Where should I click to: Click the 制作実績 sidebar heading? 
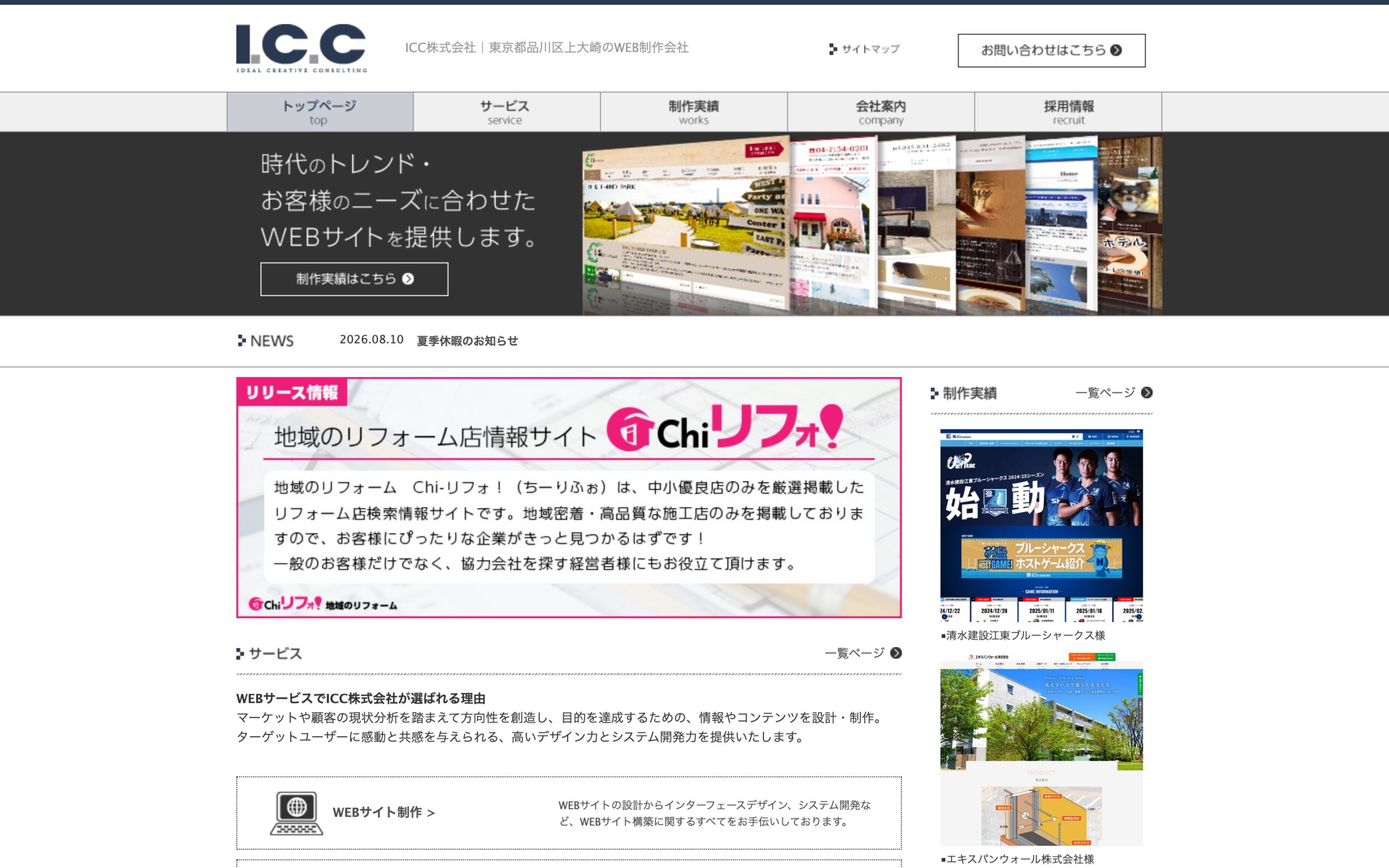pyautogui.click(x=964, y=393)
